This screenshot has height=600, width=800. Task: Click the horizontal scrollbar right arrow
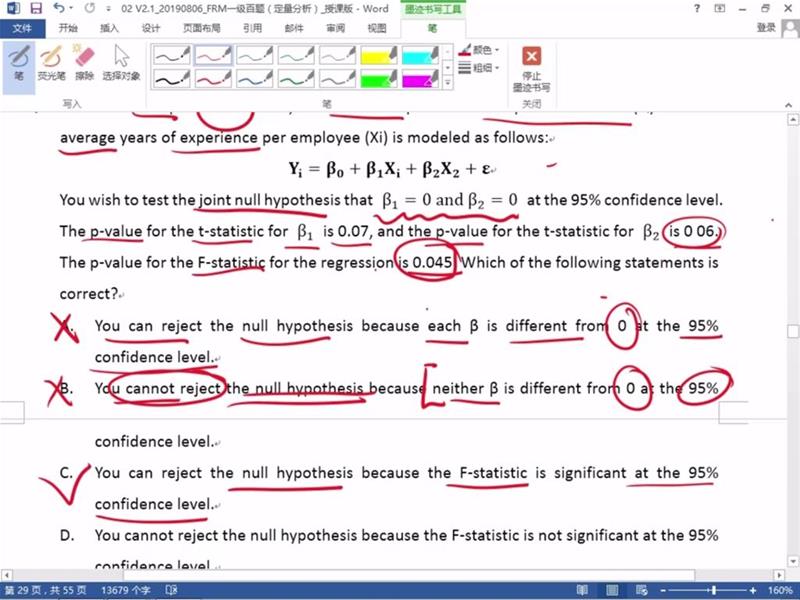coord(779,575)
